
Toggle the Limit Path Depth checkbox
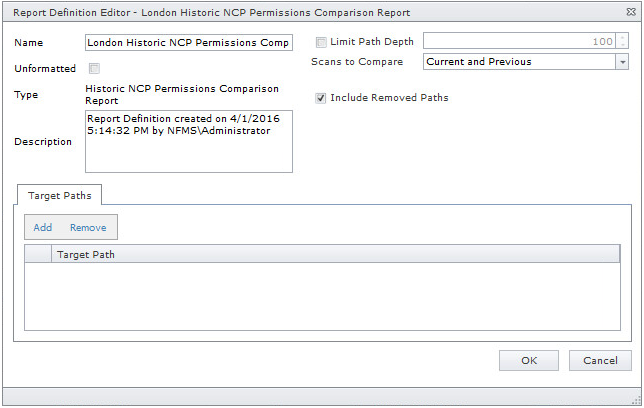[321, 42]
